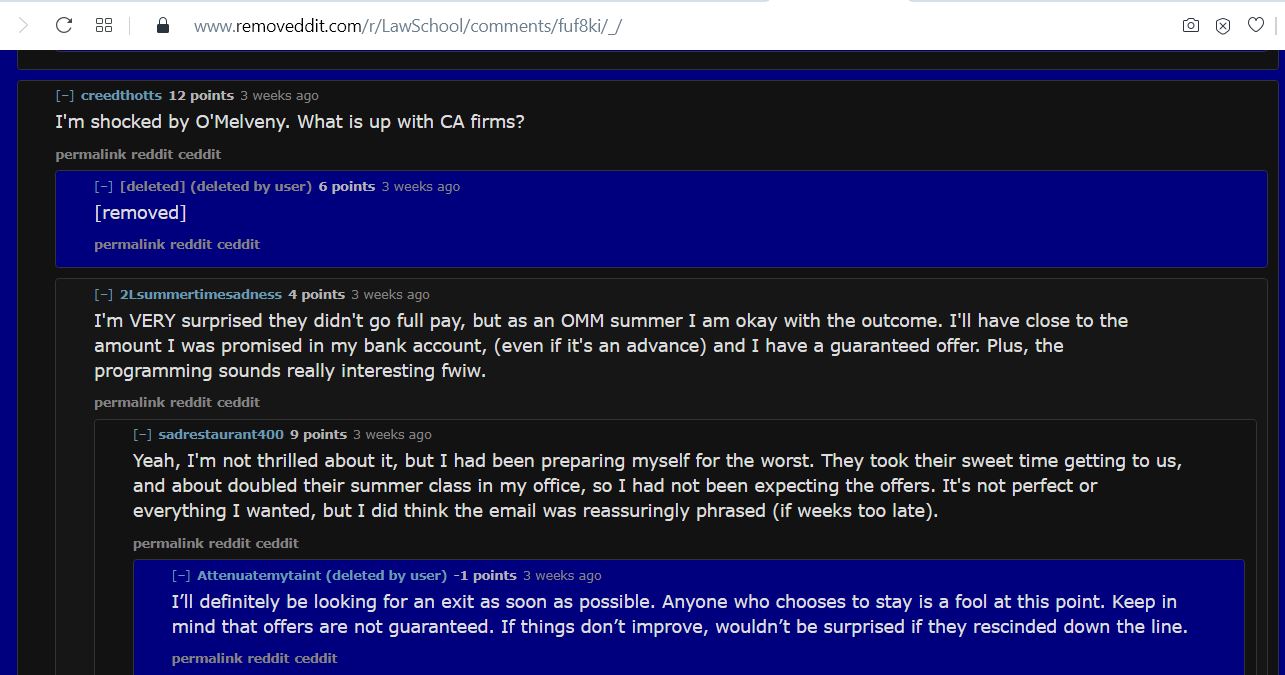
Task: Open the ad blocker shield icon
Action: click(1223, 25)
